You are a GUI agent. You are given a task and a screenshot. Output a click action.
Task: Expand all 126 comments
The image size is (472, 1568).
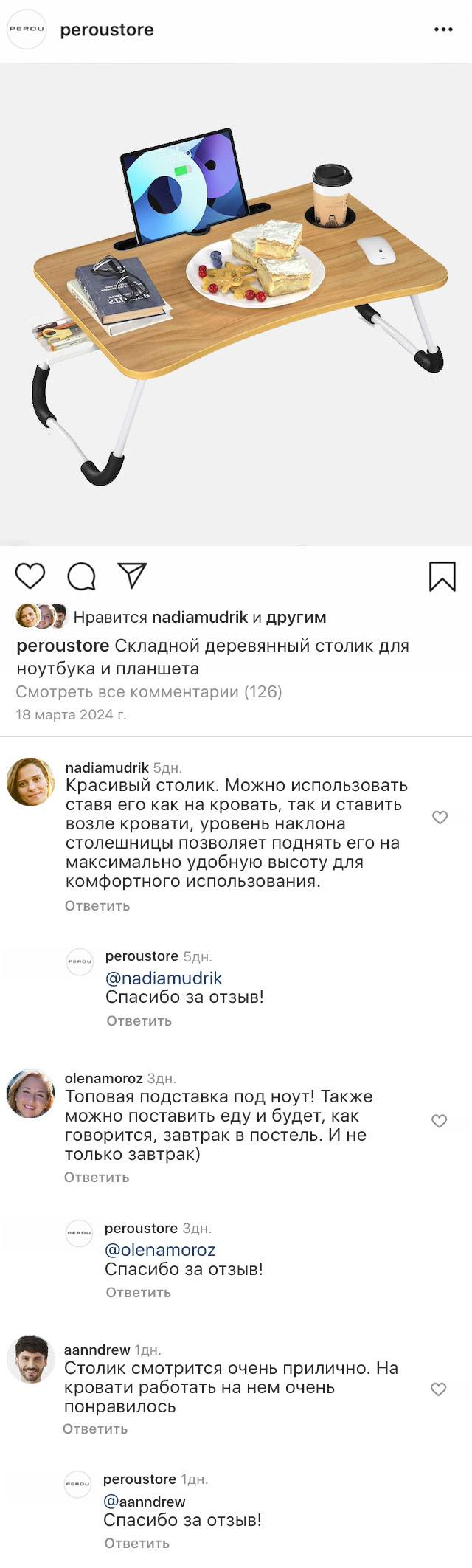pyautogui.click(x=149, y=692)
